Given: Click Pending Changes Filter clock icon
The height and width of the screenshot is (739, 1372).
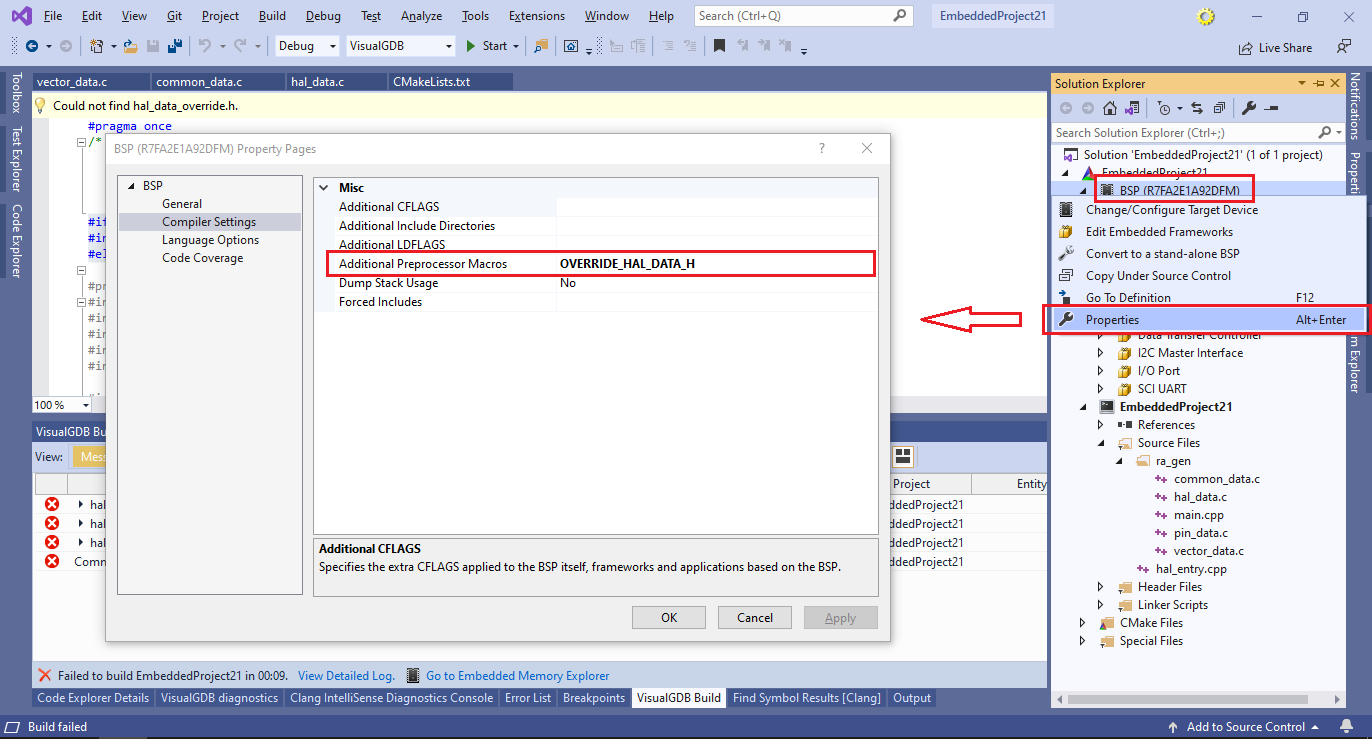Looking at the screenshot, I should (1165, 108).
